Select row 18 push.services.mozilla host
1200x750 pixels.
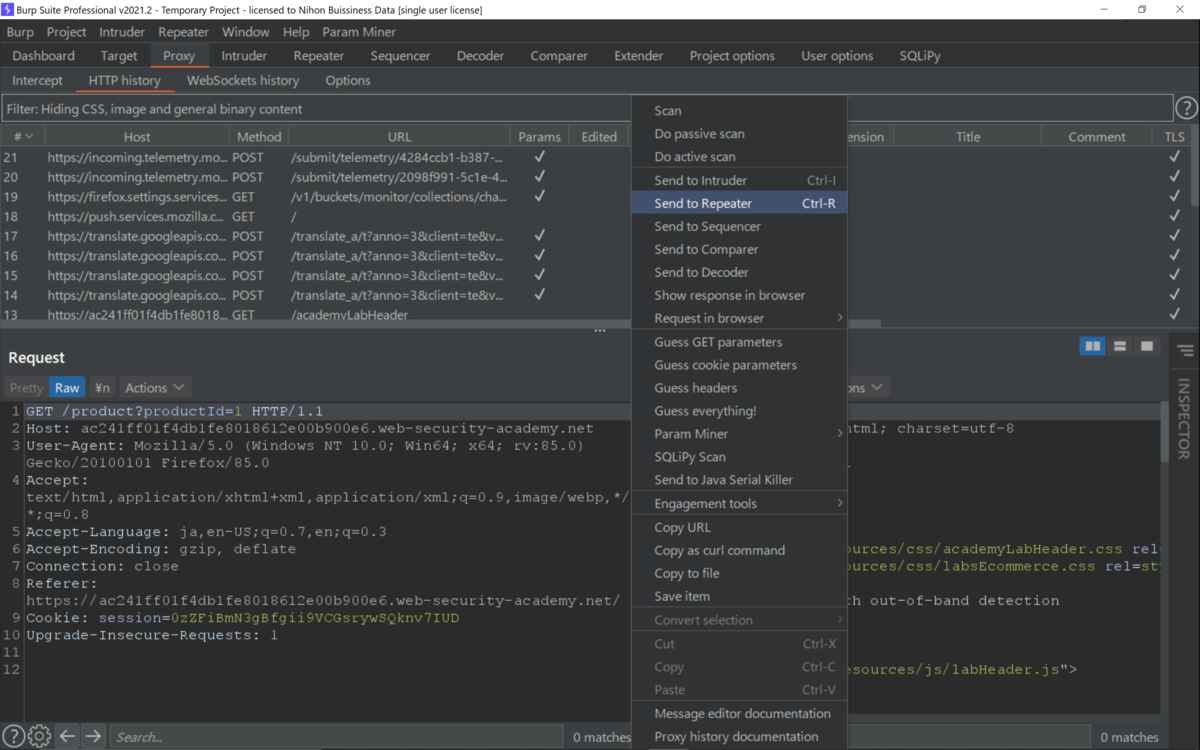click(136, 216)
